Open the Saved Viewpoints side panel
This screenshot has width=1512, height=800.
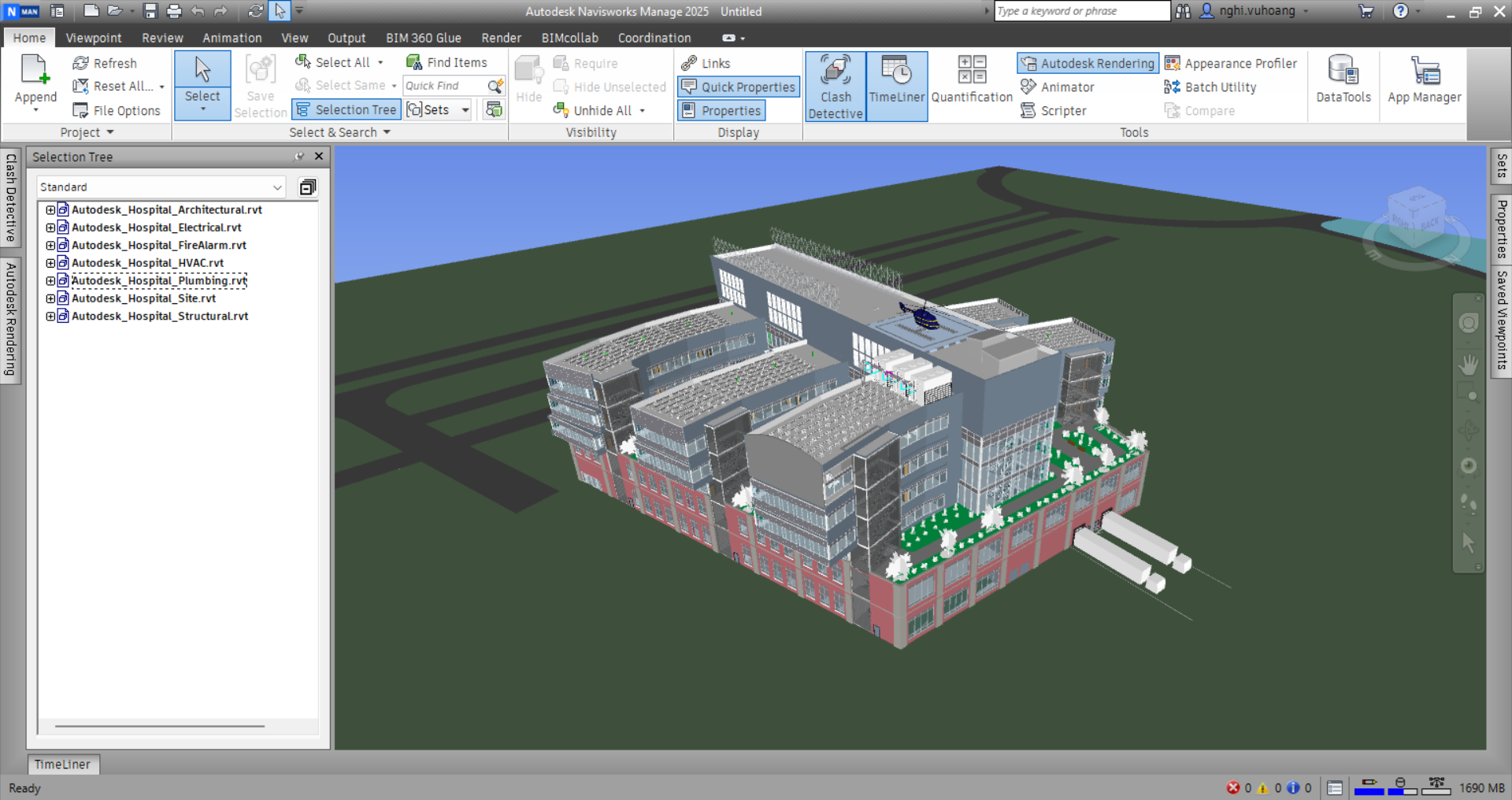pyautogui.click(x=1502, y=320)
